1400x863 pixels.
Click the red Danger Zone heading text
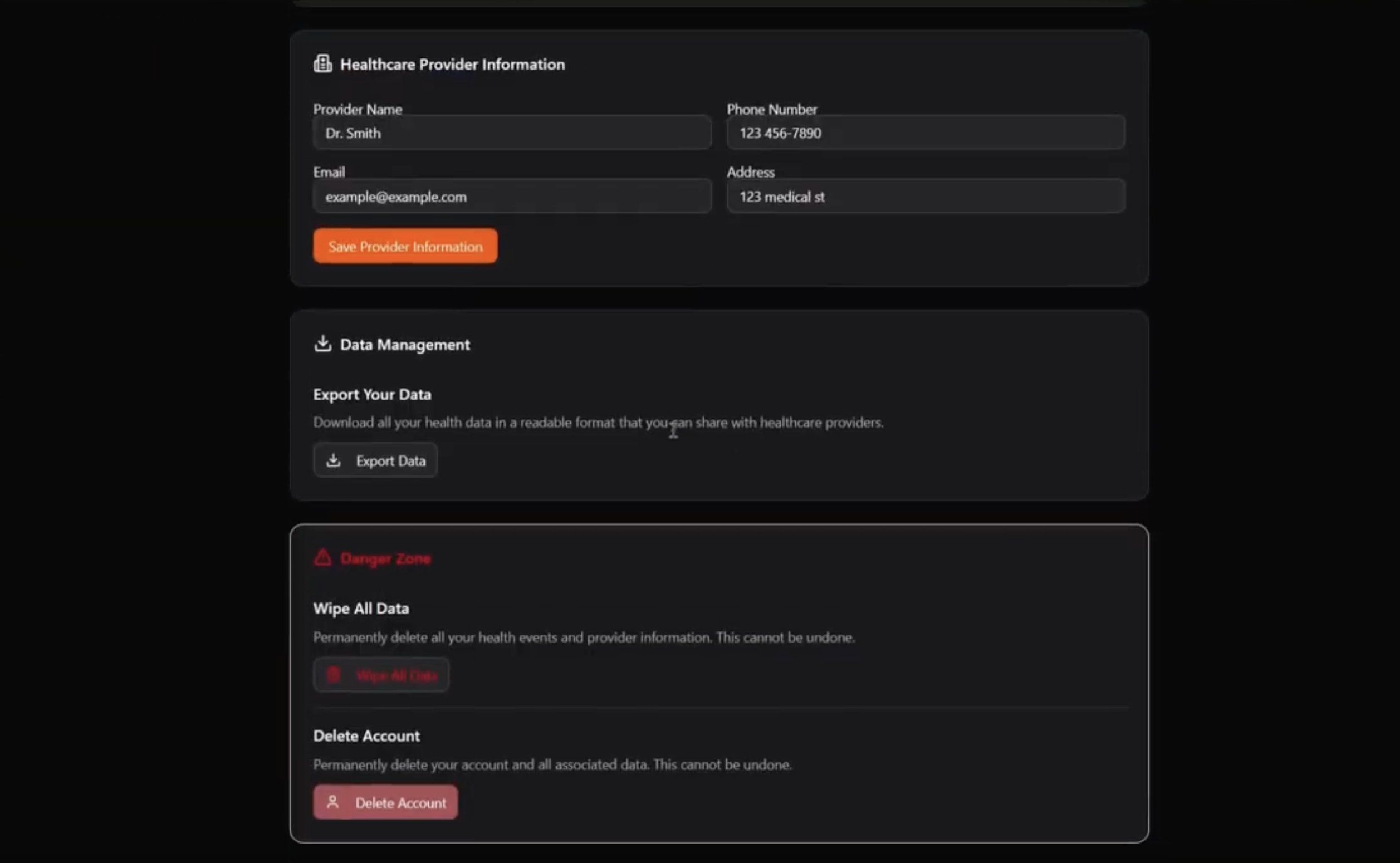(x=385, y=558)
